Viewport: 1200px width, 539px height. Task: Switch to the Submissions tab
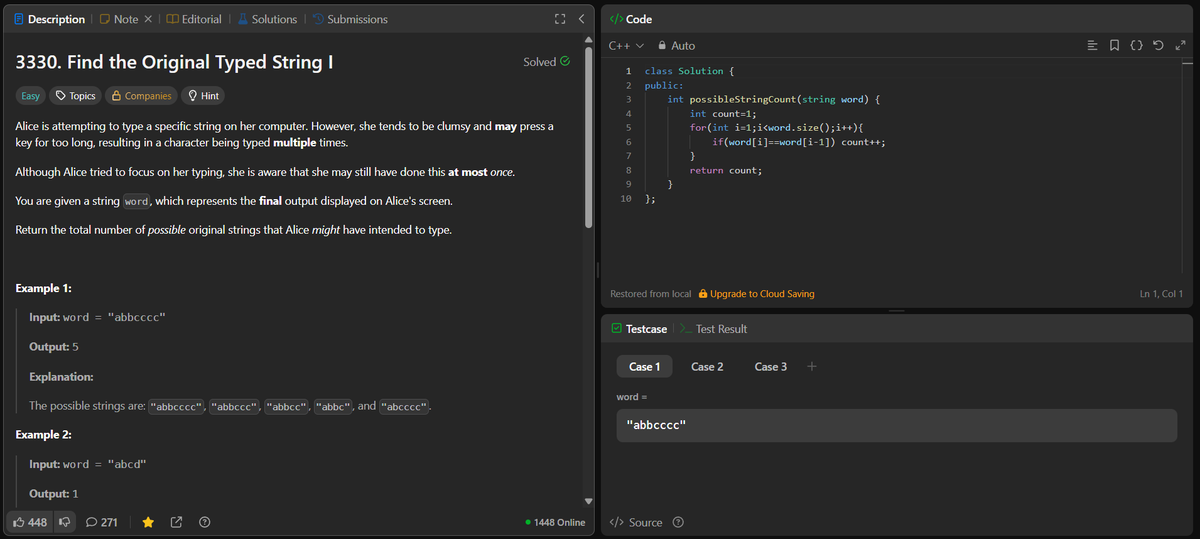[x=350, y=19]
